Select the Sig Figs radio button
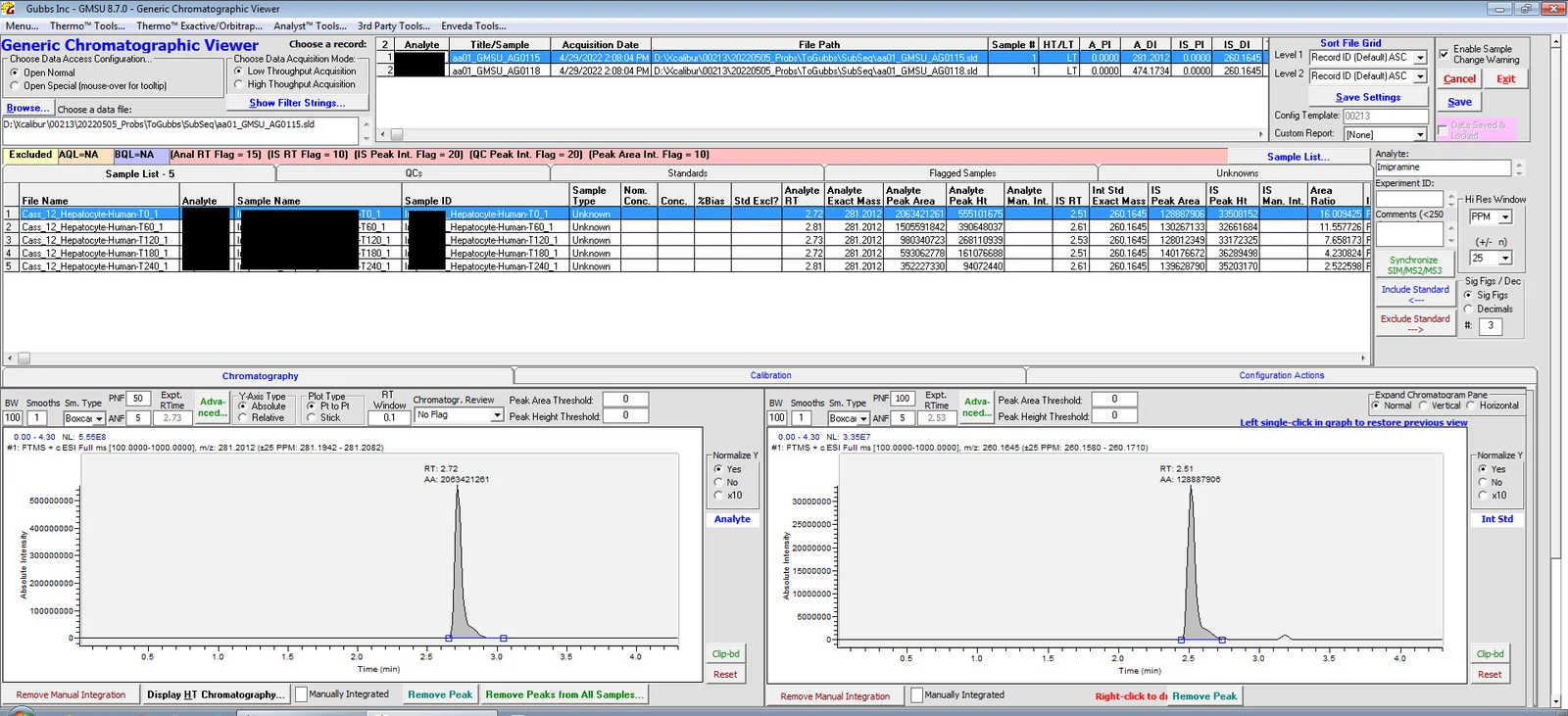The width and height of the screenshot is (1568, 716). point(1468,295)
